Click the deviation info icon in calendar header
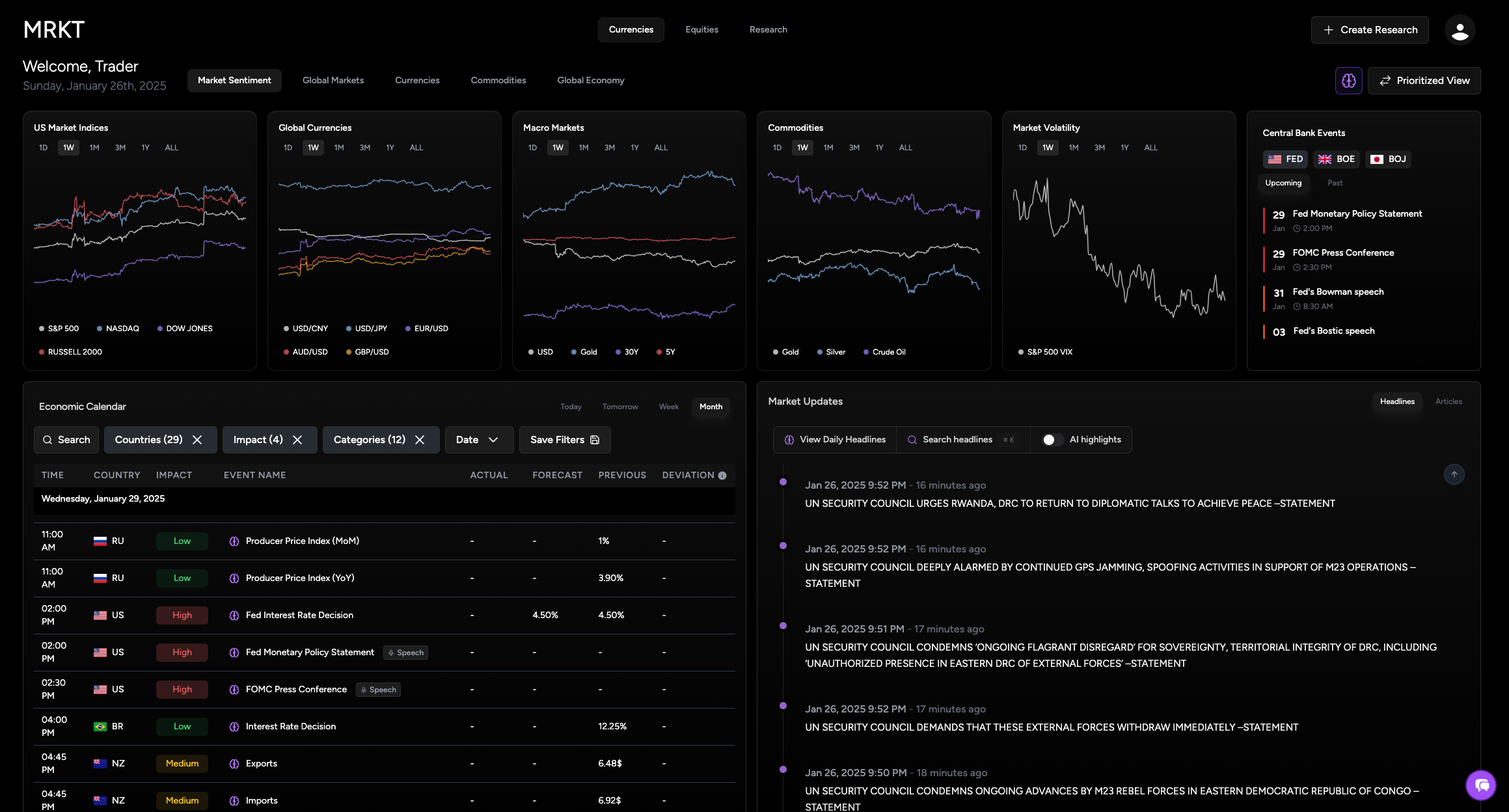Viewport: 1509px width, 812px height. click(x=722, y=476)
